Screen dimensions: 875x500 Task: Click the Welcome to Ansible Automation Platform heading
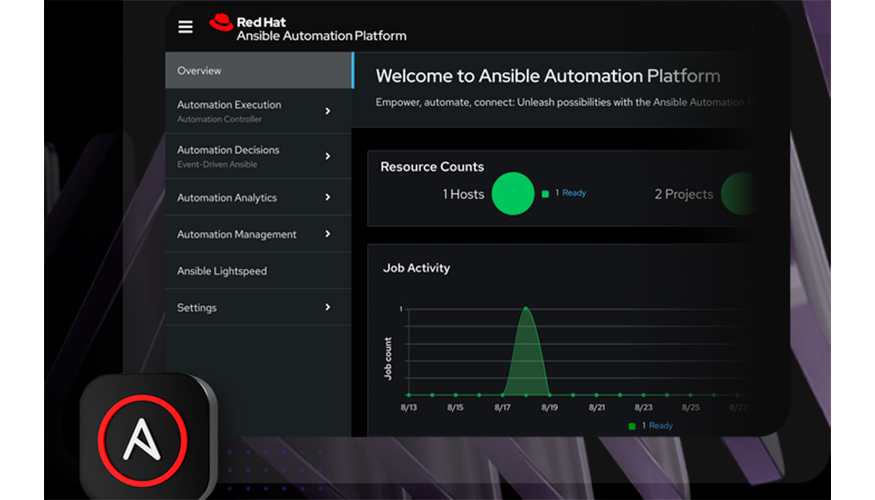[547, 76]
